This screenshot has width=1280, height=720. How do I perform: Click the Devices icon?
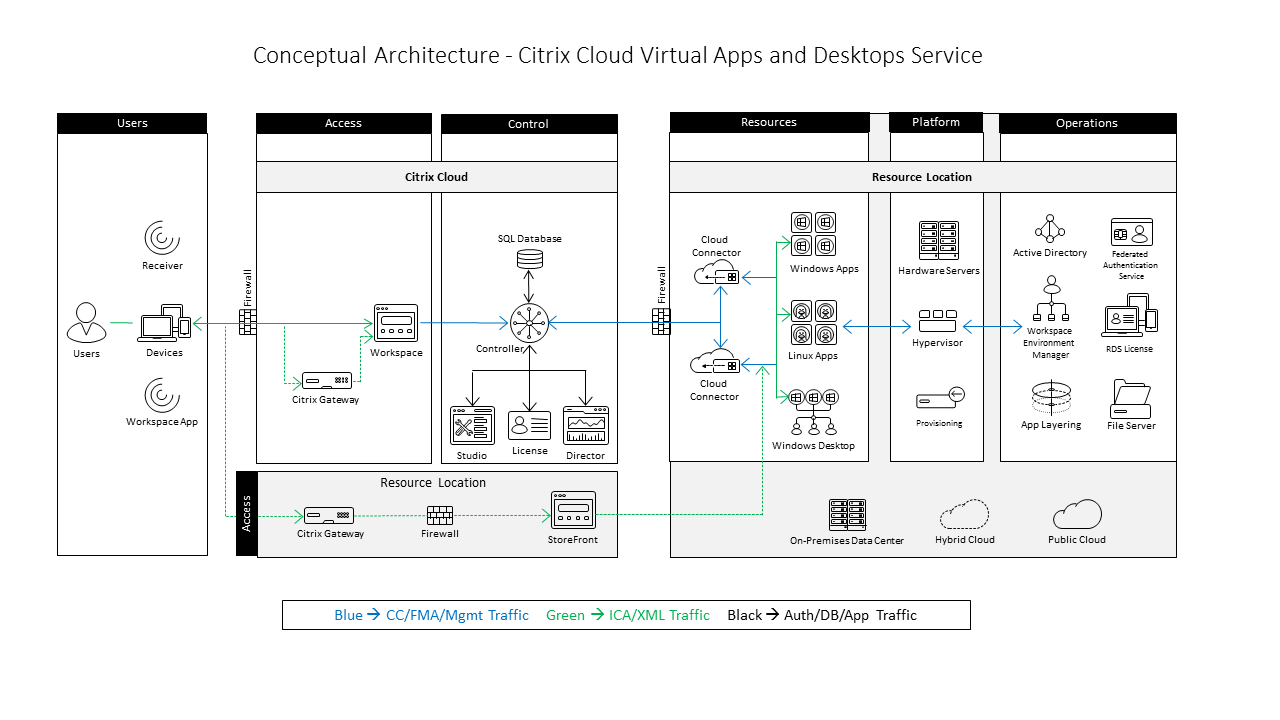pyautogui.click(x=165, y=324)
